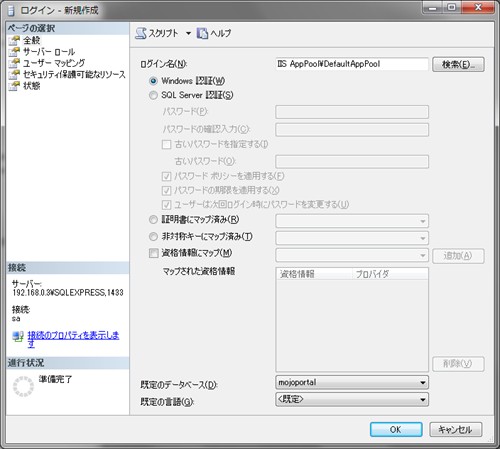Open the certificate mapping dropdown

tap(352, 221)
